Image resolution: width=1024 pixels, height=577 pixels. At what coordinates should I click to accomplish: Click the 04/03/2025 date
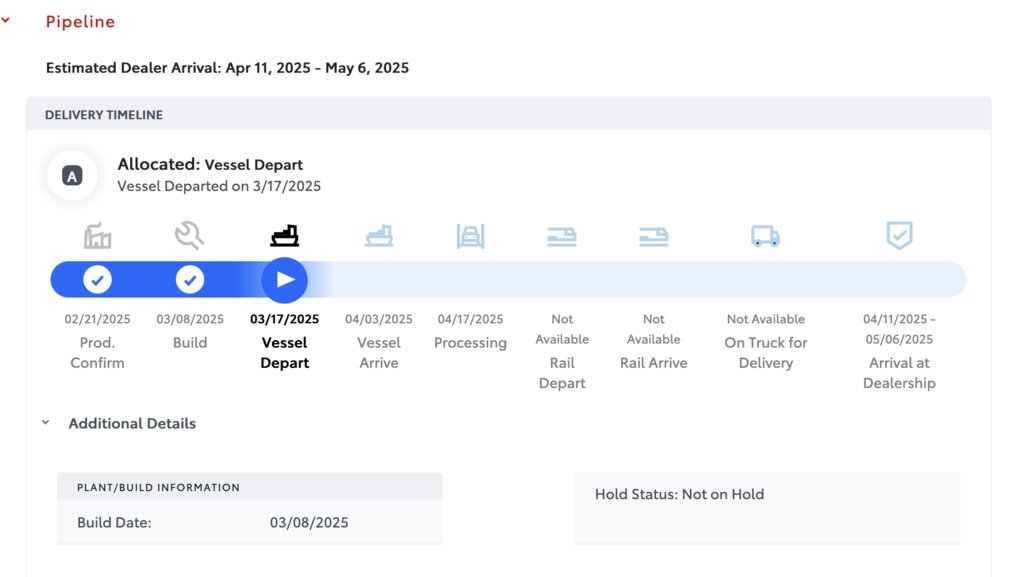point(379,319)
